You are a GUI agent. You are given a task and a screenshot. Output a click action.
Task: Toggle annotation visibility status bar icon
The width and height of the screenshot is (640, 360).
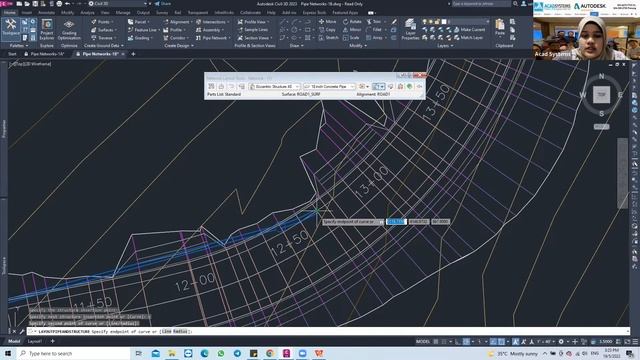click(516, 342)
